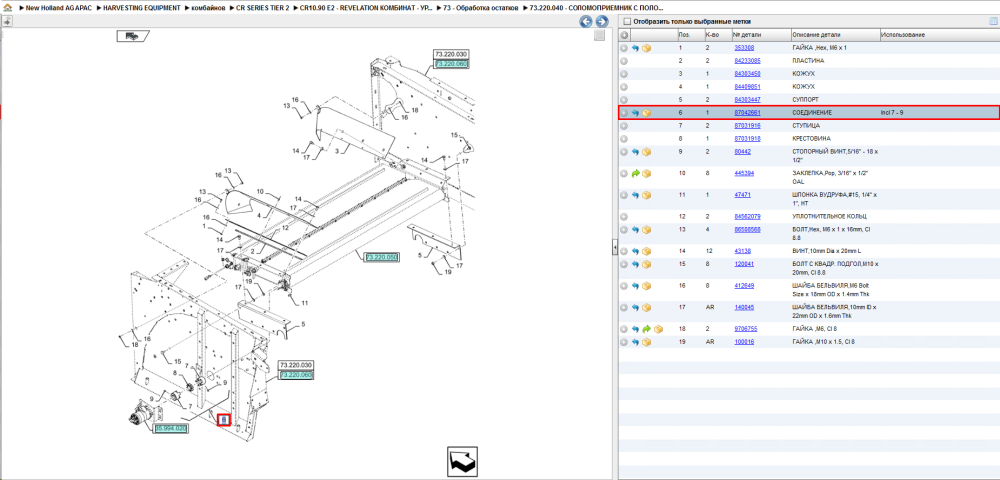Image resolution: width=1000 pixels, height=480 pixels.
Task: Click blue arrow for ШПОНКА ВУДРУФА row
Action: (x=635, y=195)
